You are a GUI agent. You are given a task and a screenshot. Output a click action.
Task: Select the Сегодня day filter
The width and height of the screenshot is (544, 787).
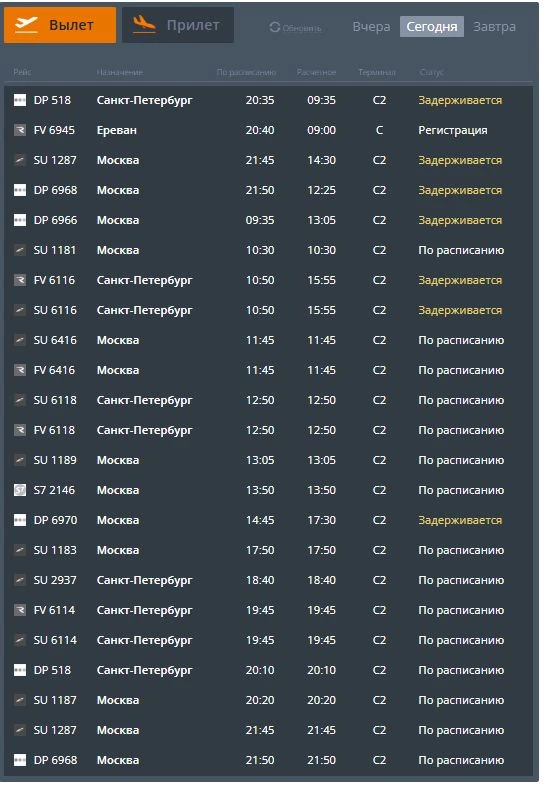432,27
